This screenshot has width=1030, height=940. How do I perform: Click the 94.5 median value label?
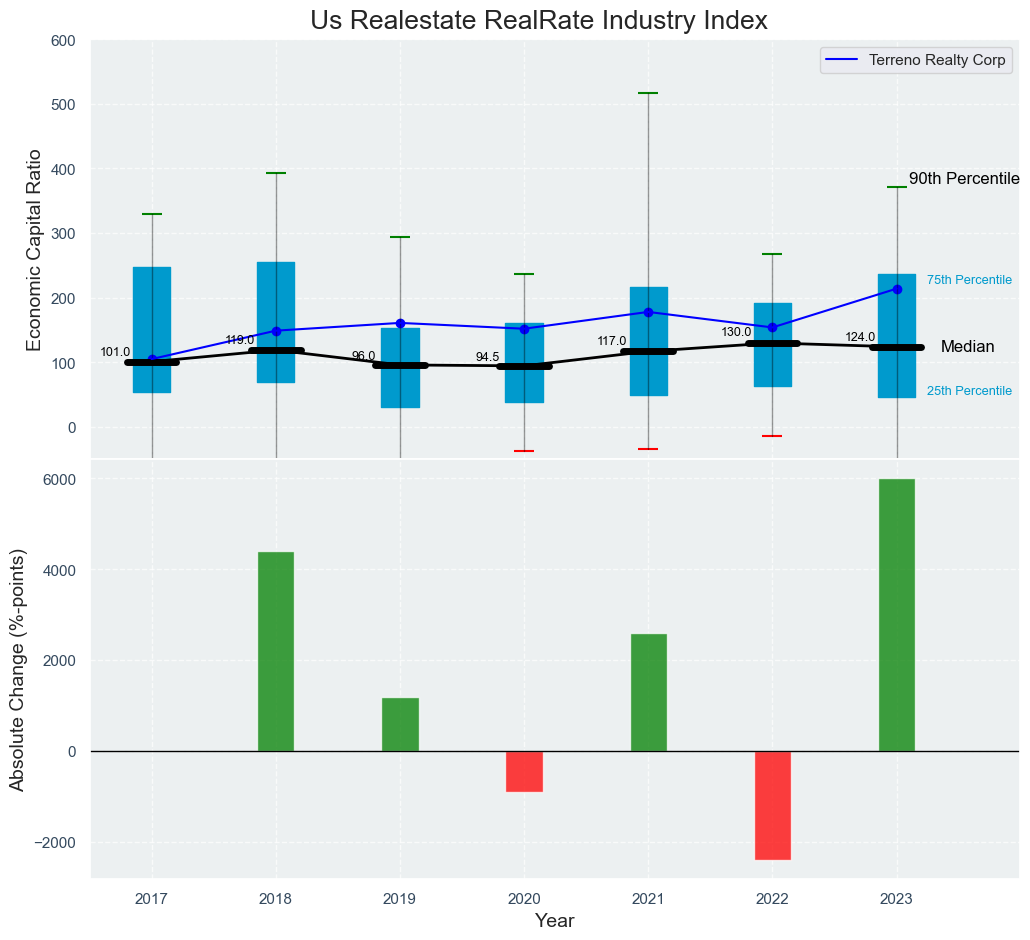coord(487,357)
